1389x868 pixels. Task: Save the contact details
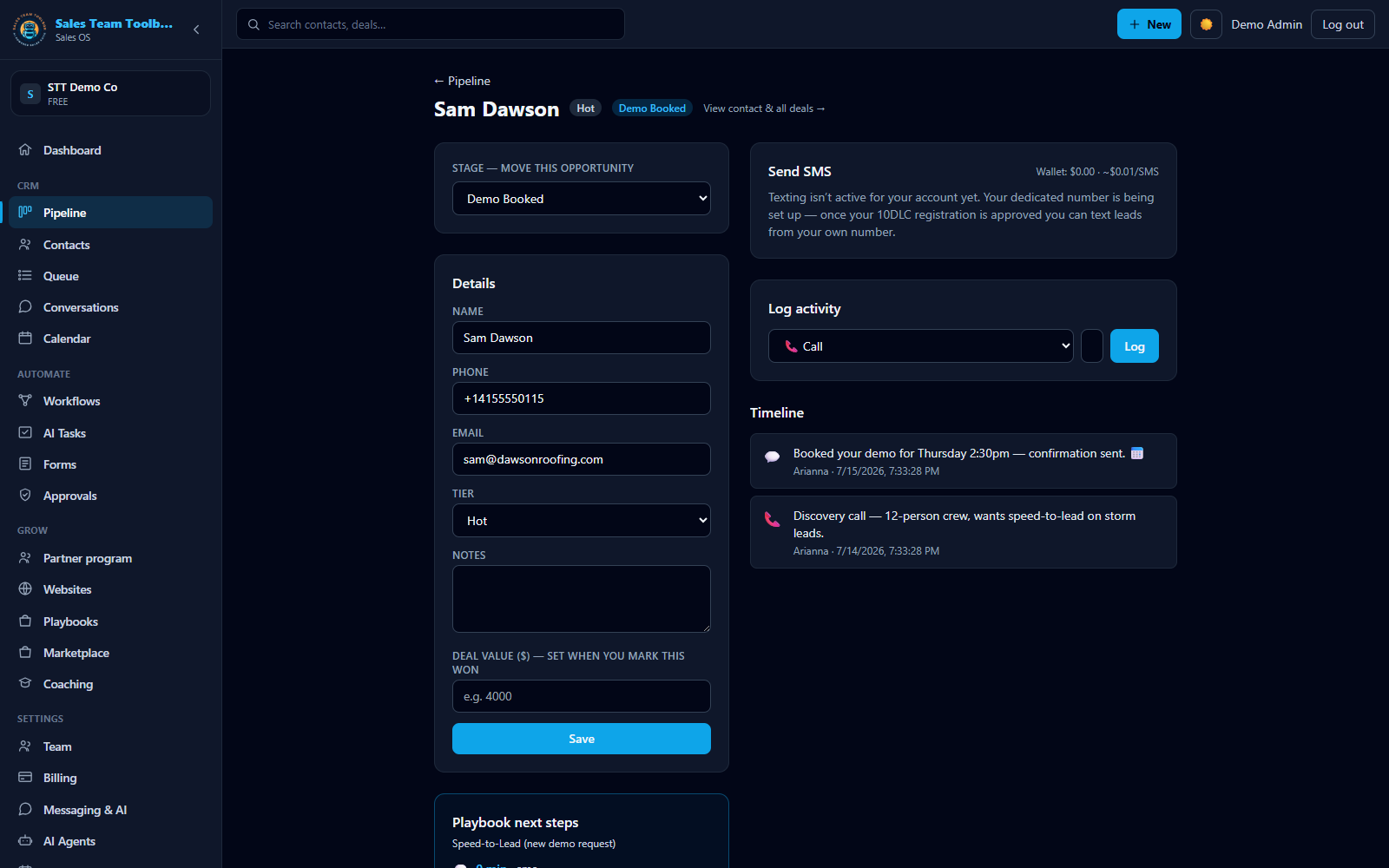tap(582, 739)
